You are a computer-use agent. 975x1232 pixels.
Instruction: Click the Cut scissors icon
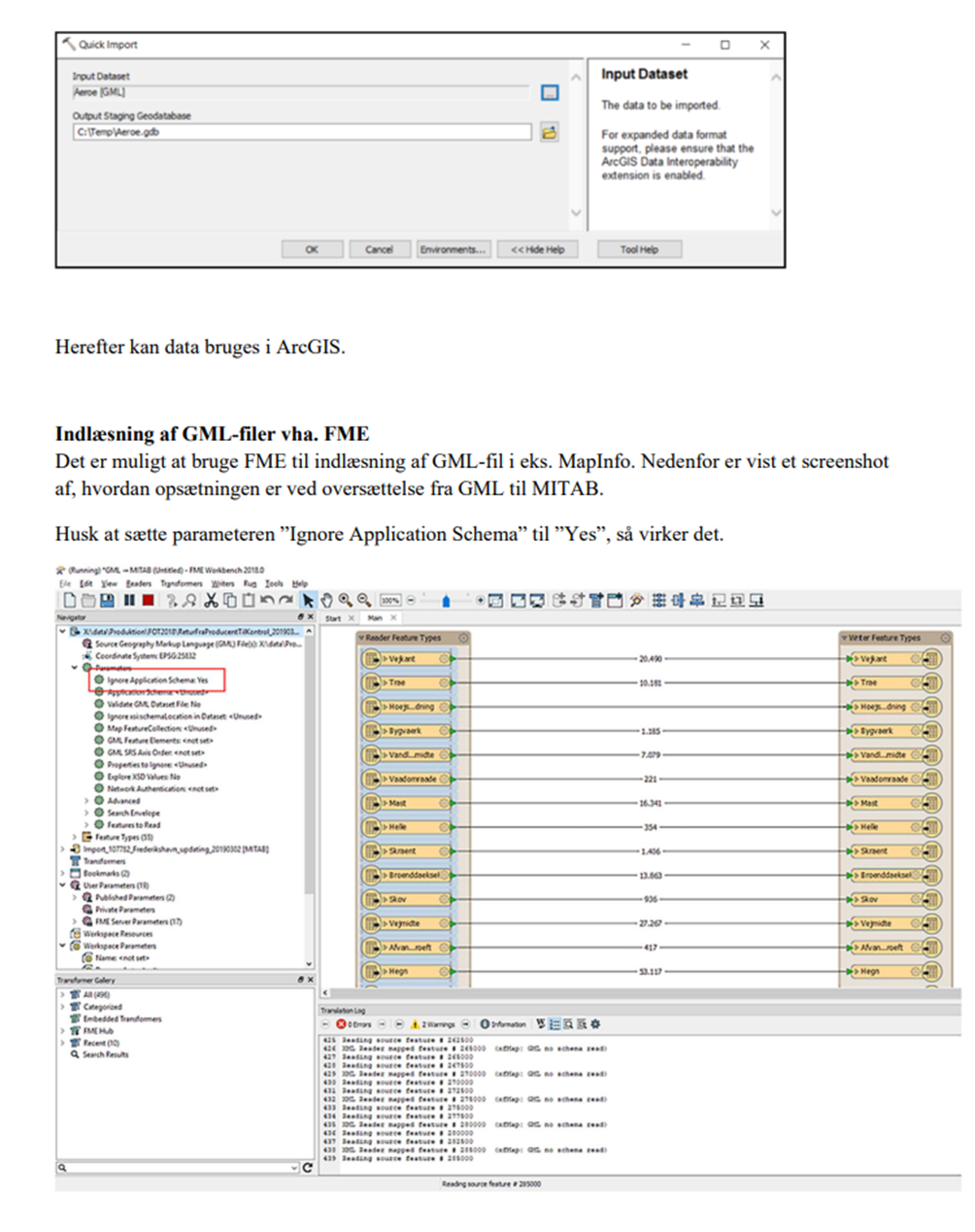[211, 601]
